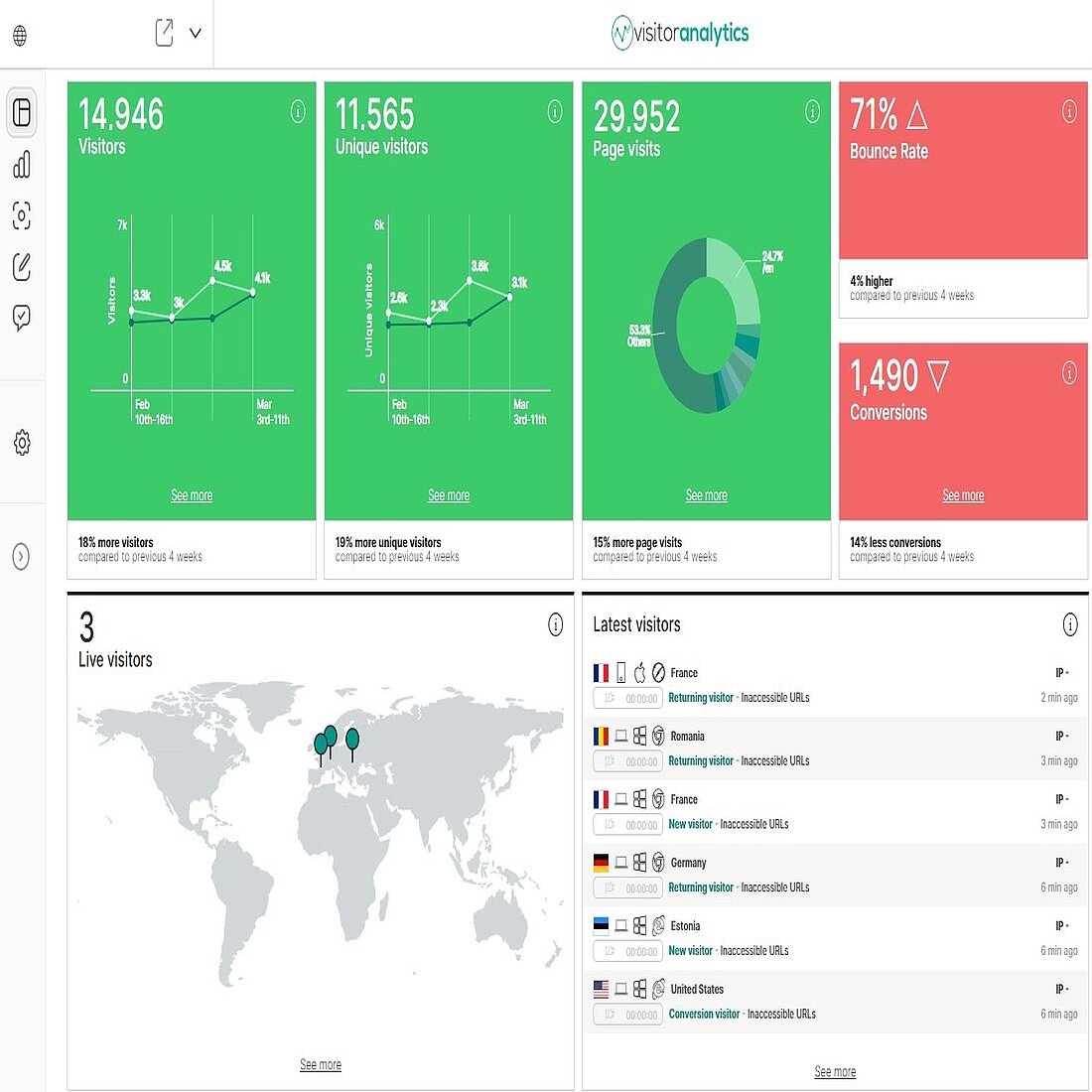This screenshot has width=1092, height=1092.
Task: Click the Visitor Analytics logo at the top
Action: tap(681, 32)
